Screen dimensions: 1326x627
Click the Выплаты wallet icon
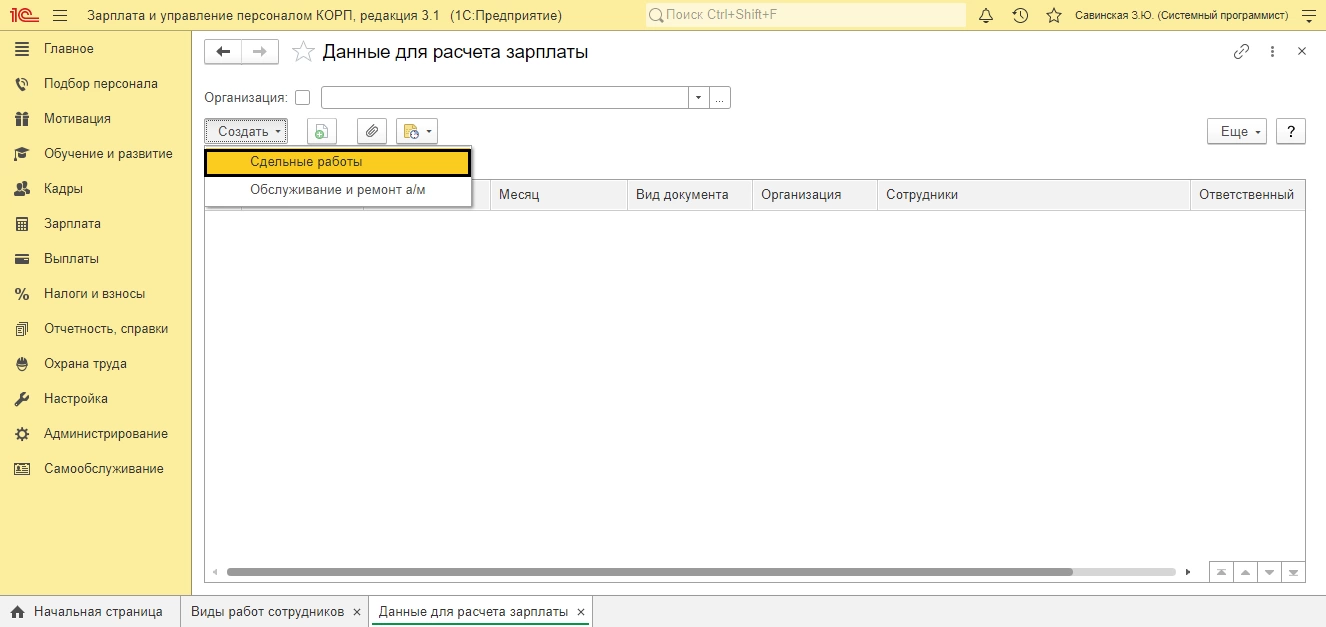(22, 259)
